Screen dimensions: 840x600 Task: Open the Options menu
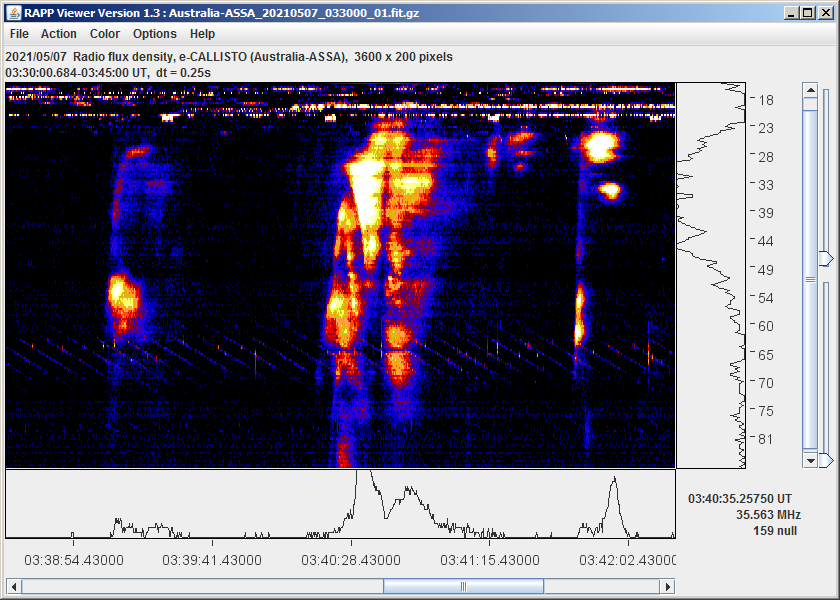[x=155, y=34]
